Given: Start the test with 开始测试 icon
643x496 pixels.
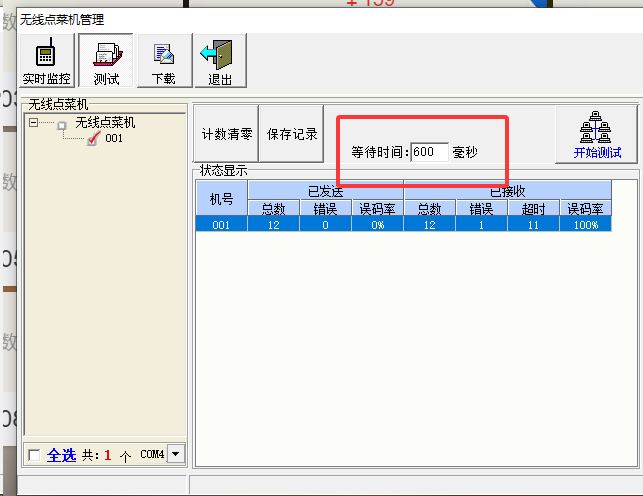Looking at the screenshot, I should click(x=597, y=134).
